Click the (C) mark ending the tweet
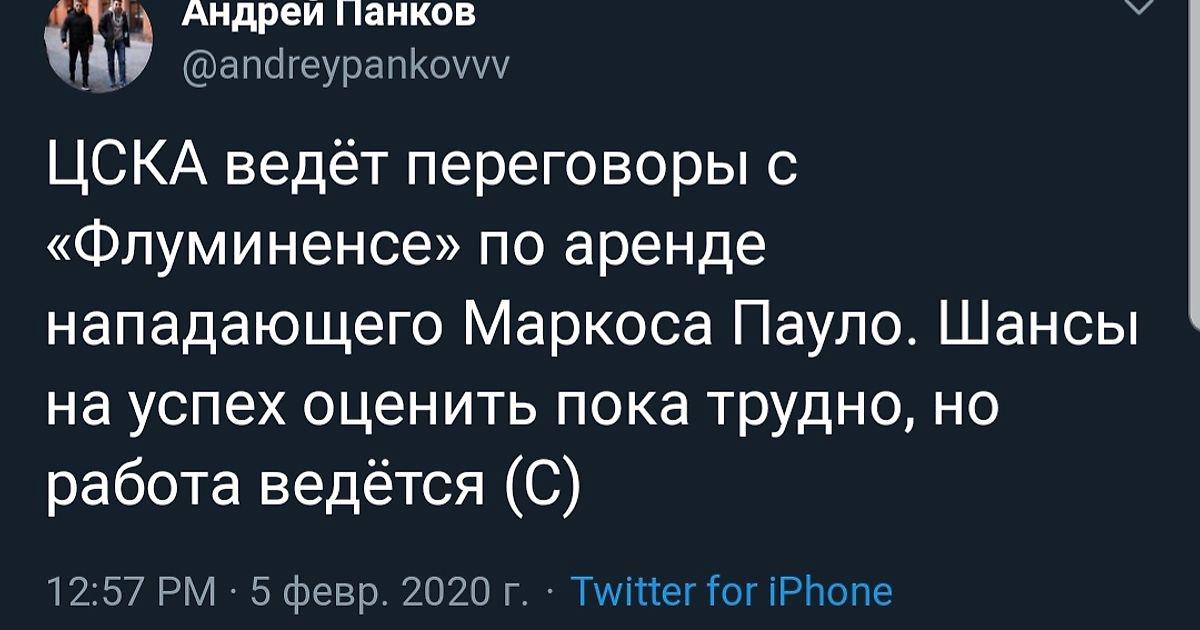 click(x=540, y=489)
